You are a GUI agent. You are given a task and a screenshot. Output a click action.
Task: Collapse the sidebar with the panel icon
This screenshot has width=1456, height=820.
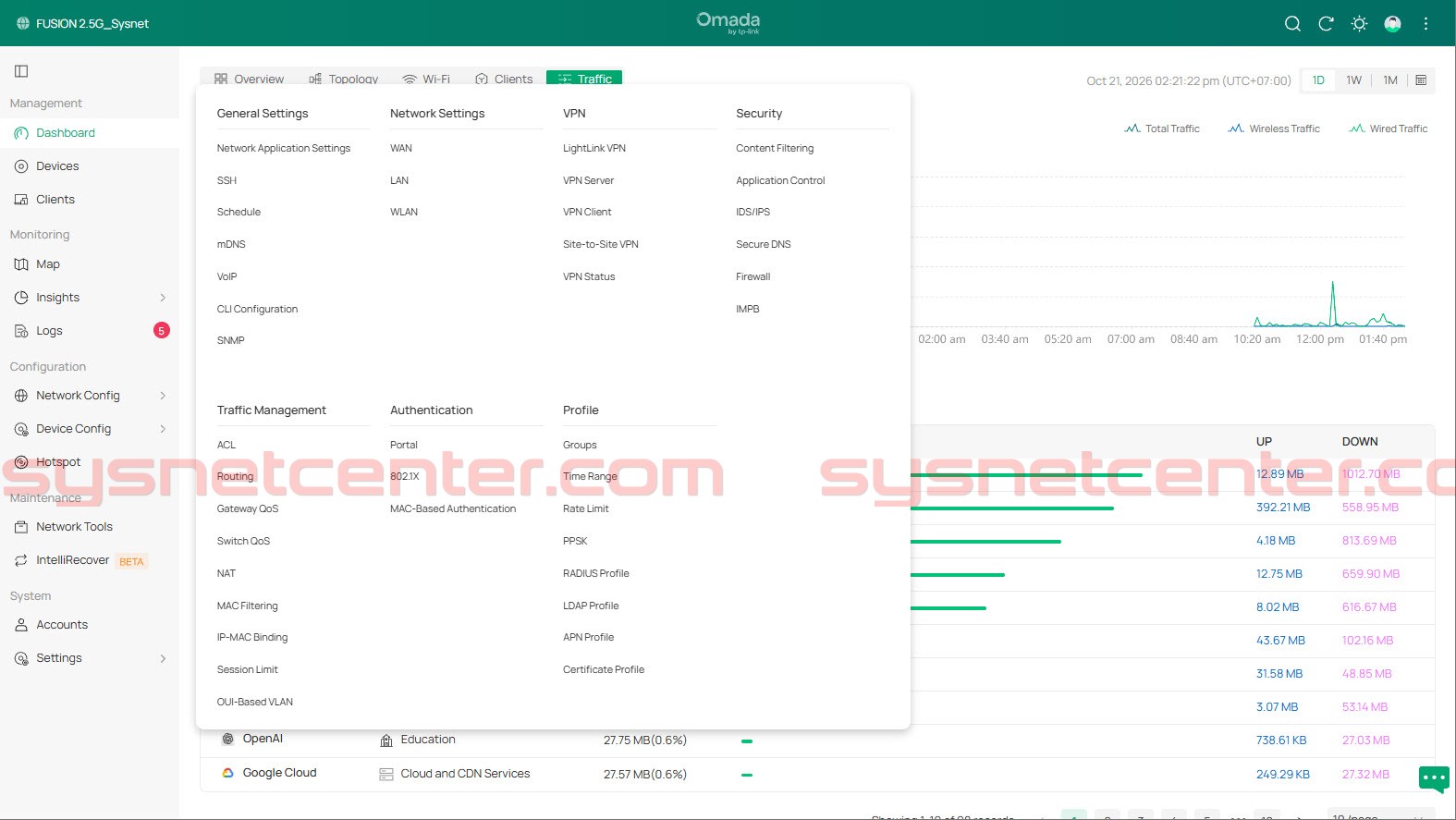[21, 71]
